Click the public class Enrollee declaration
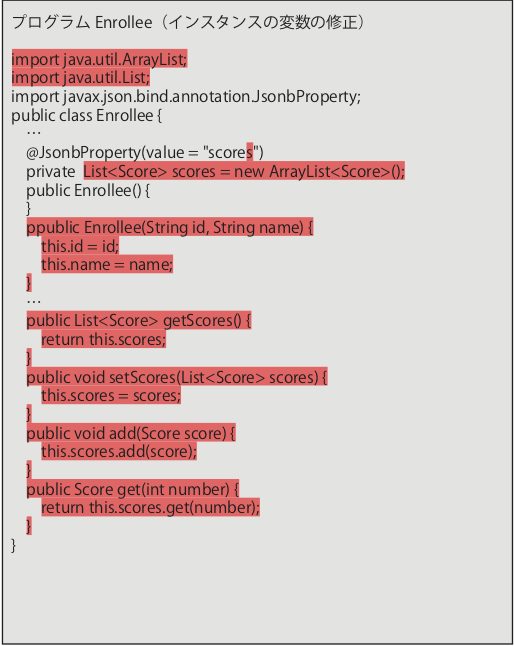514x646 pixels. tap(86, 116)
